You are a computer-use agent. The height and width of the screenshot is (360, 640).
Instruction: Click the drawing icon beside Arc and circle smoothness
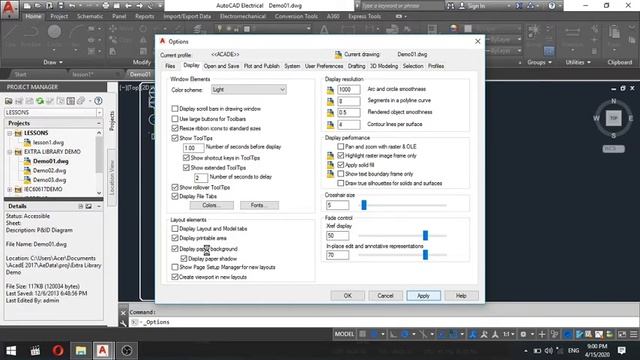[330, 90]
